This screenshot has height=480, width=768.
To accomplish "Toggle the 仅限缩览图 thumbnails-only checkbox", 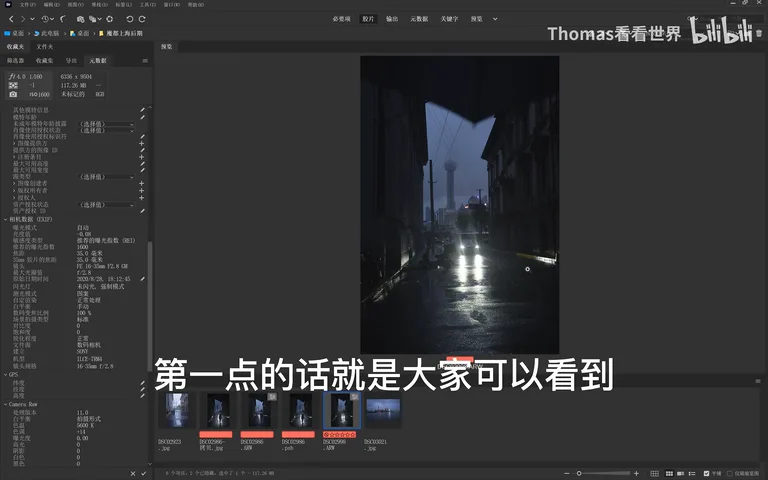I will [x=730, y=474].
